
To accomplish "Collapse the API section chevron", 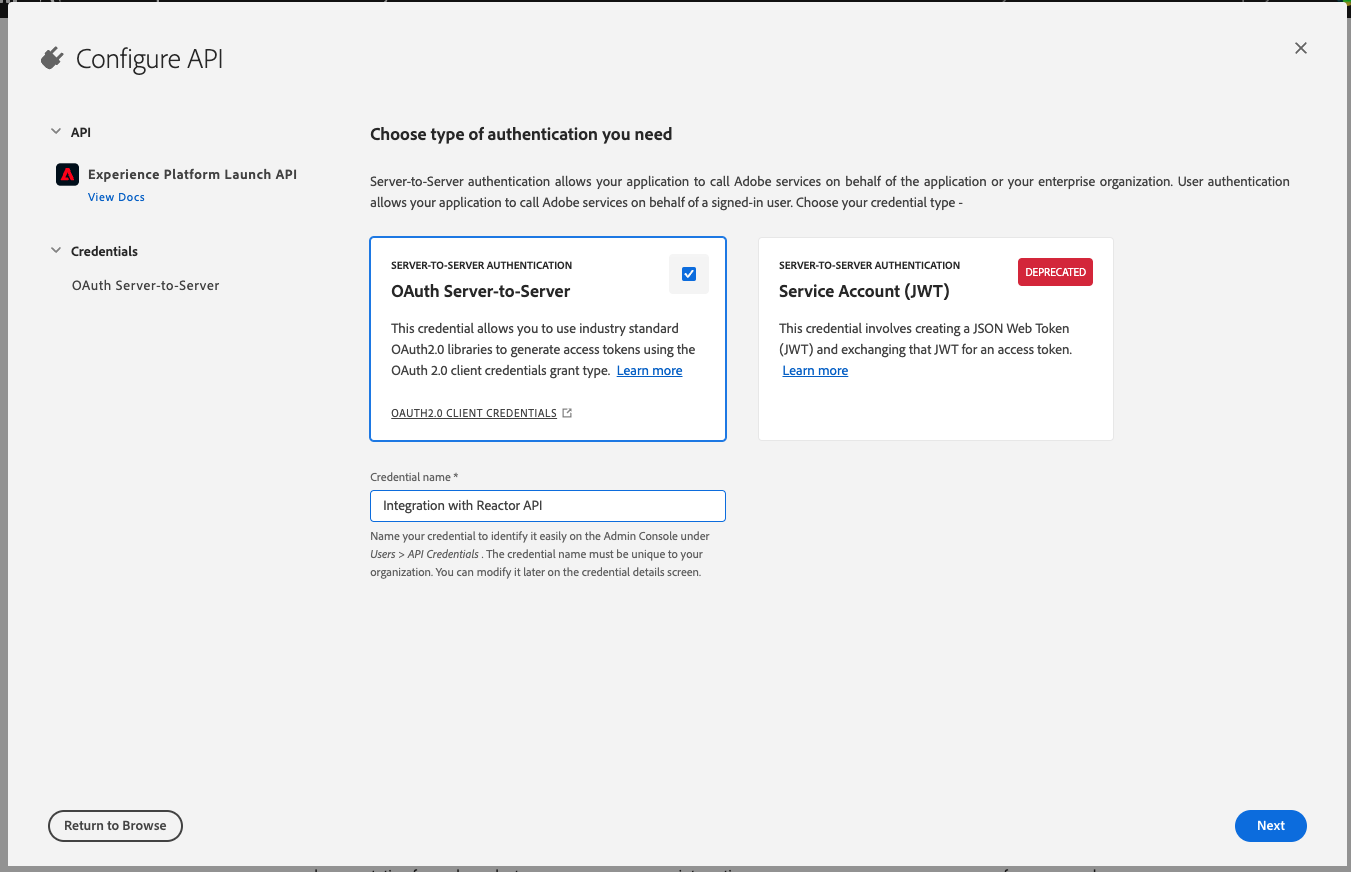I will coord(55,132).
